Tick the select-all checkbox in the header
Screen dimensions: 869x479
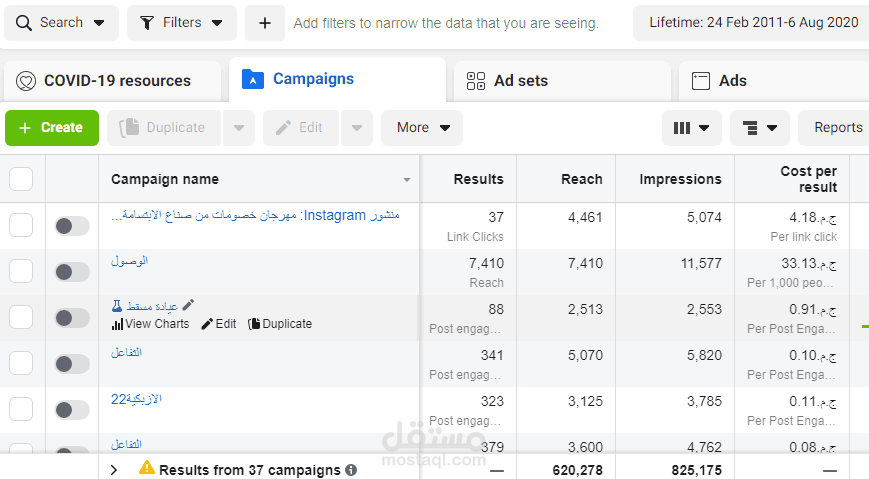point(21,179)
